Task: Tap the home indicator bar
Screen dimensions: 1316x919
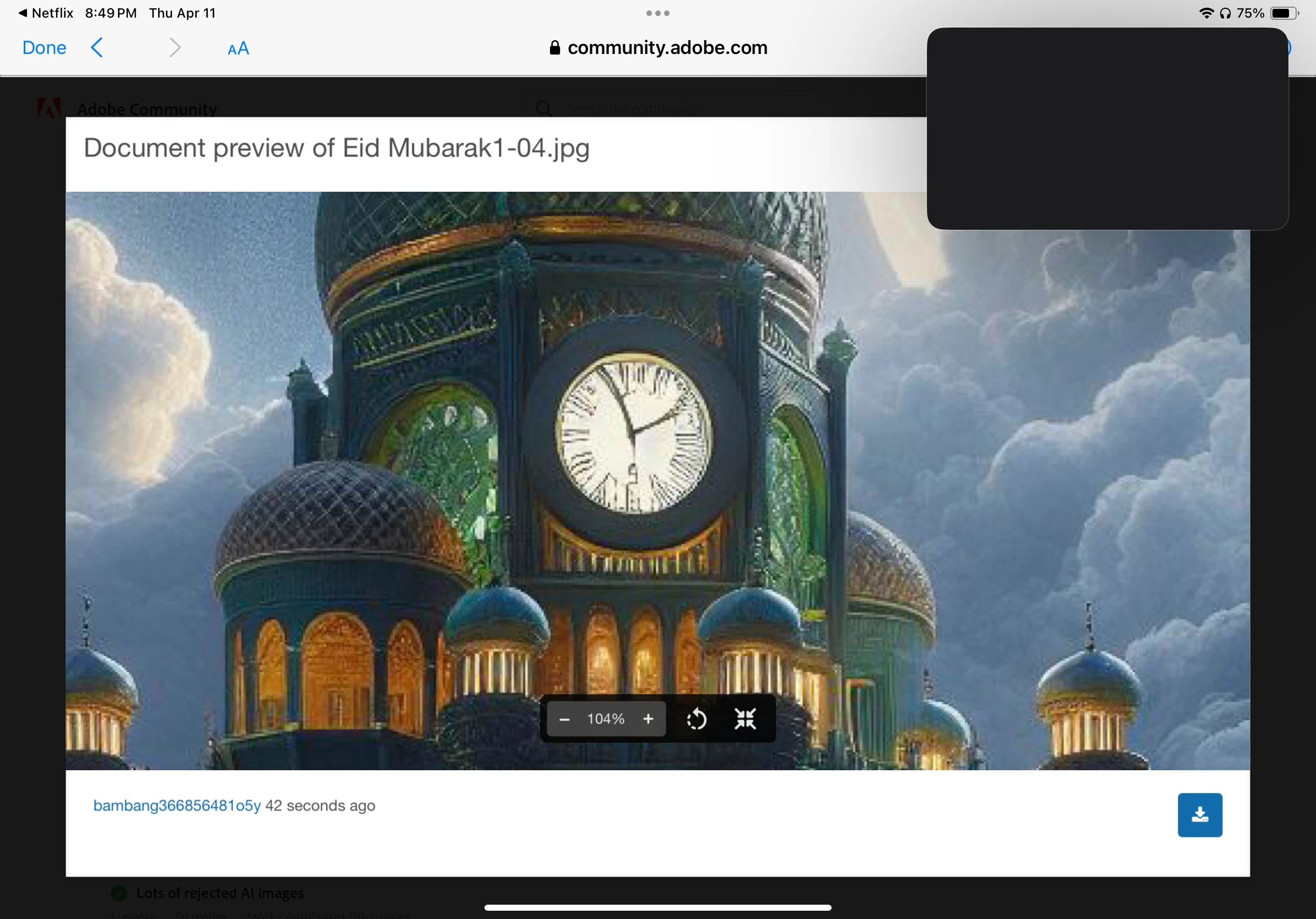Action: [657, 907]
